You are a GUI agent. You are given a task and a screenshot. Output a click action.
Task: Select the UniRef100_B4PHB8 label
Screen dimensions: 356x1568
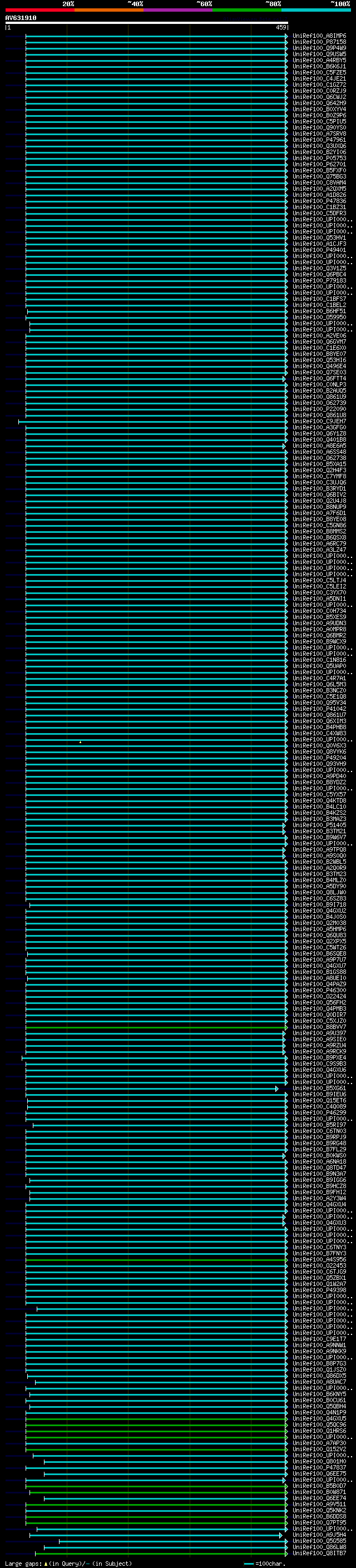pos(319,728)
